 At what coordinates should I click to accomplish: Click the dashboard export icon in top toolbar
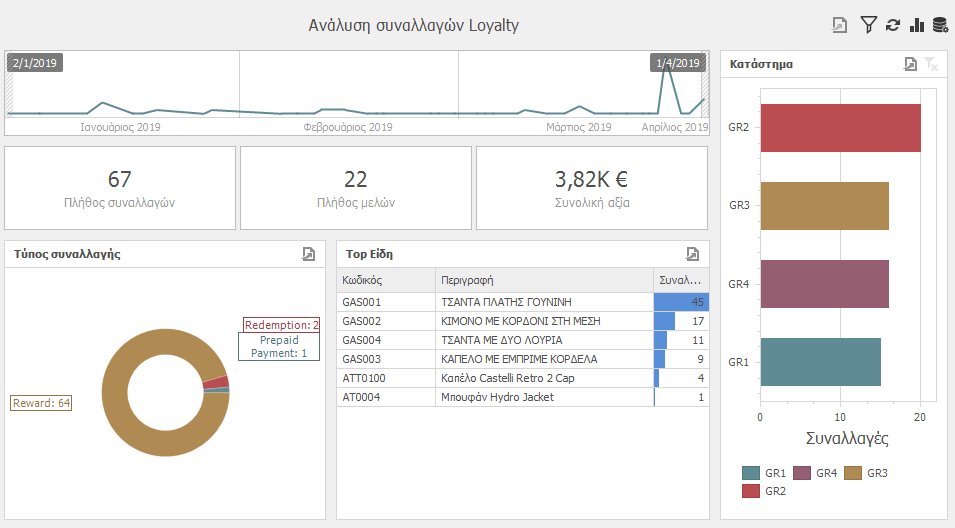[839, 25]
